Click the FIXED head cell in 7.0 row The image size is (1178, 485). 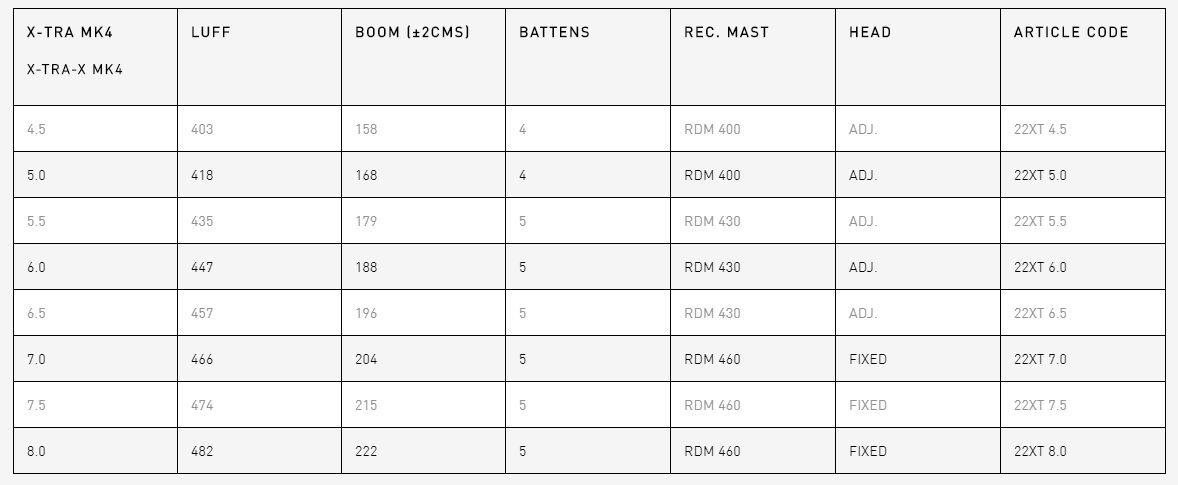pyautogui.click(x=868, y=359)
